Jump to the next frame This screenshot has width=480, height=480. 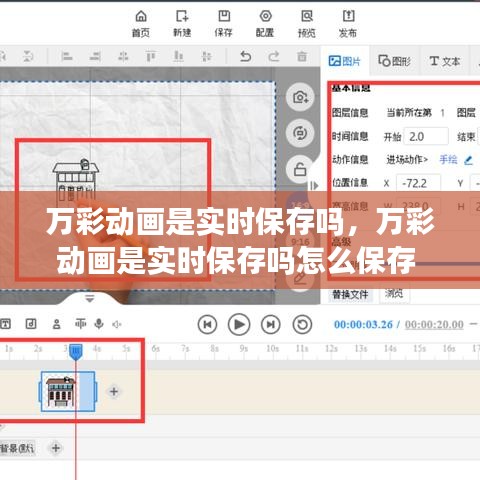(271, 324)
